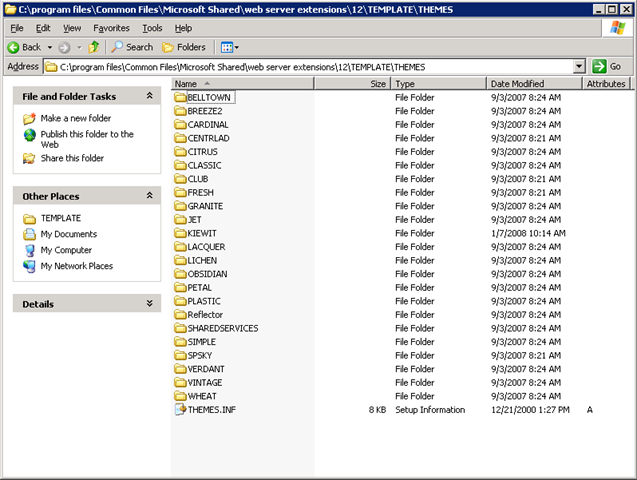The height and width of the screenshot is (480, 637).
Task: Sort by the Size column header
Action: click(352, 84)
